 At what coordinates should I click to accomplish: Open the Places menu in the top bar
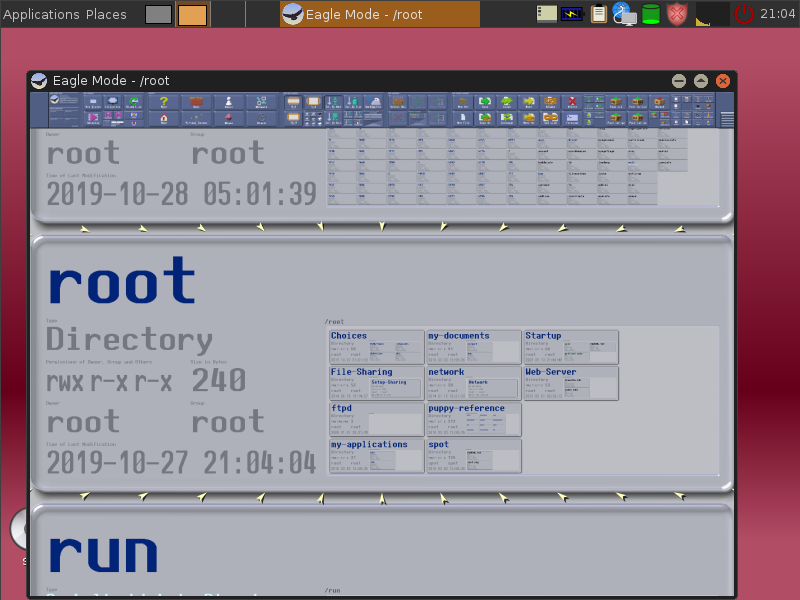106,14
